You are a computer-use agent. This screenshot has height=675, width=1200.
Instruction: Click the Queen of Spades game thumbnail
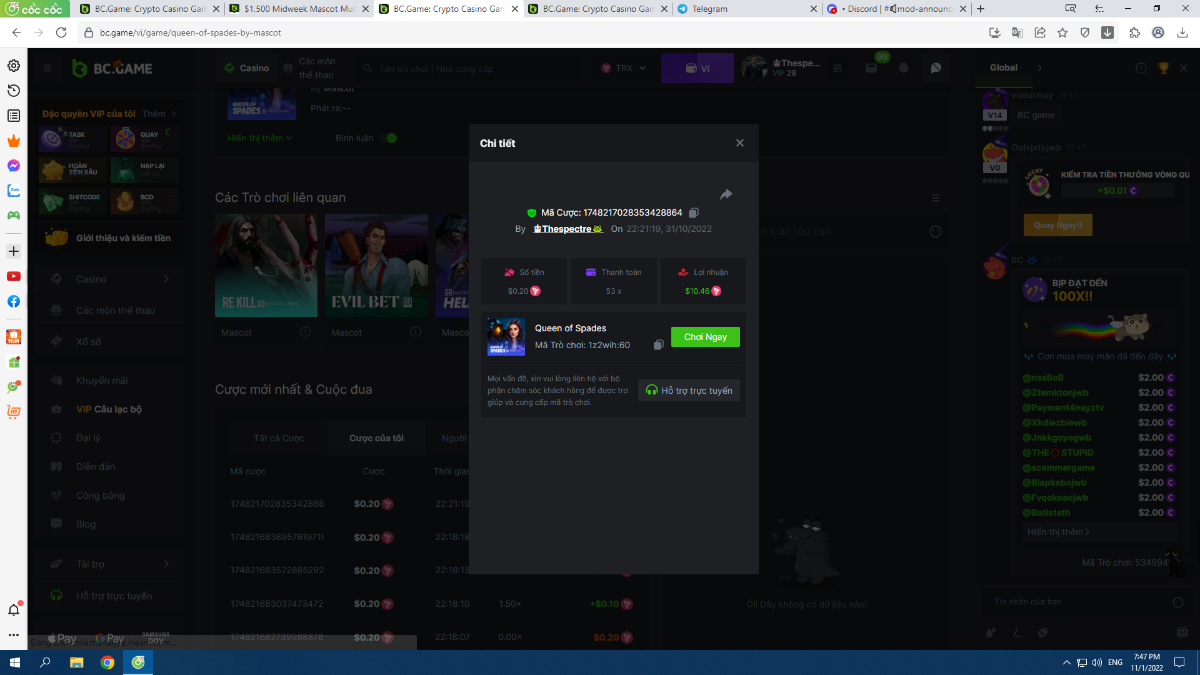pyautogui.click(x=506, y=337)
